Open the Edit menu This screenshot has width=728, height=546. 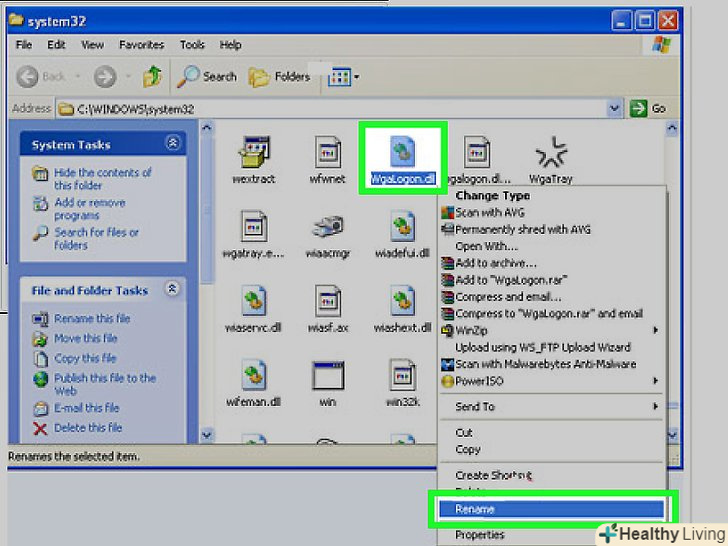pos(56,45)
